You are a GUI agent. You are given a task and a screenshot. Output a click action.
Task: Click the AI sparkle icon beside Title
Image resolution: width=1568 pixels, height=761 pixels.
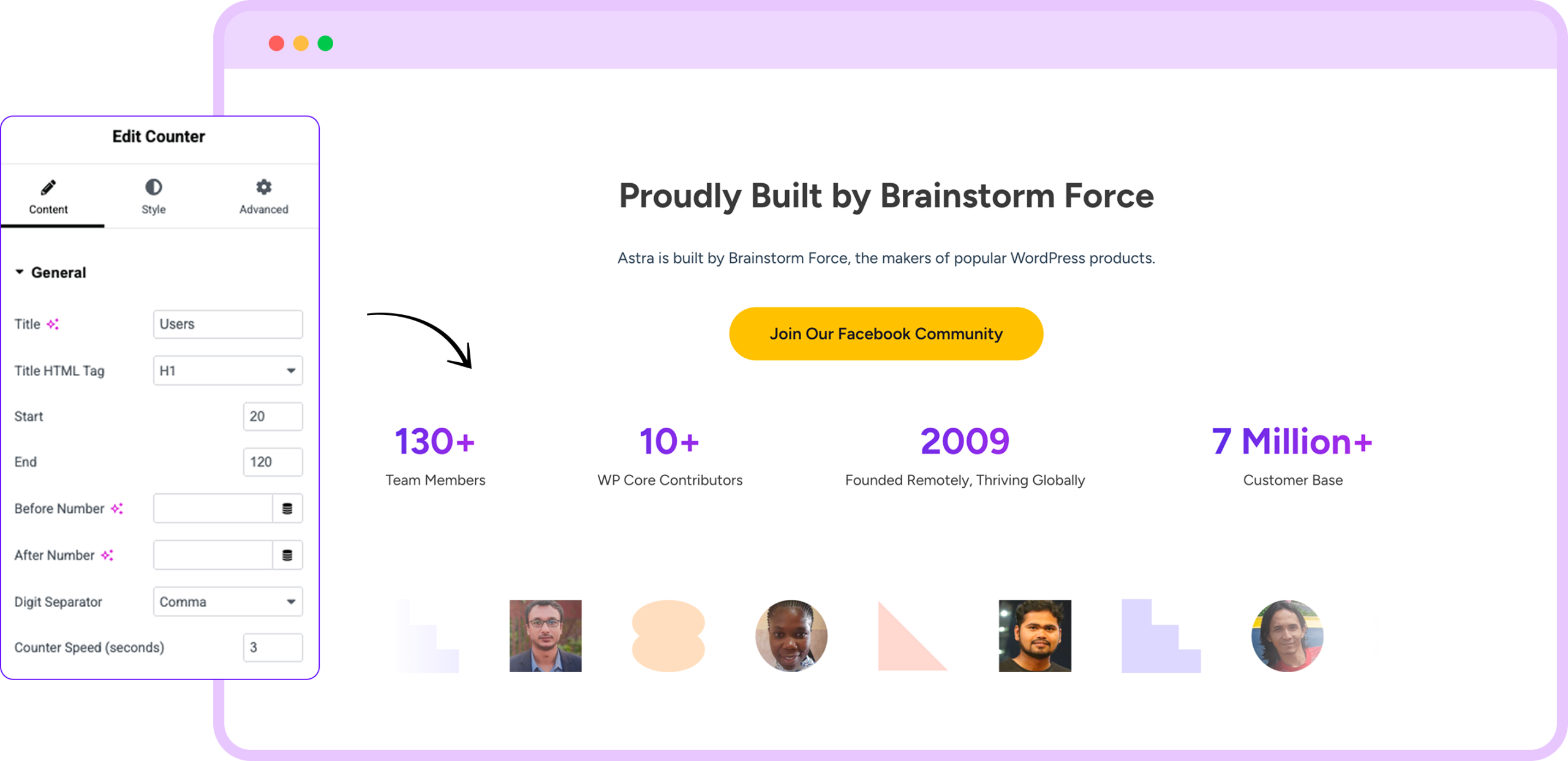[x=53, y=324]
